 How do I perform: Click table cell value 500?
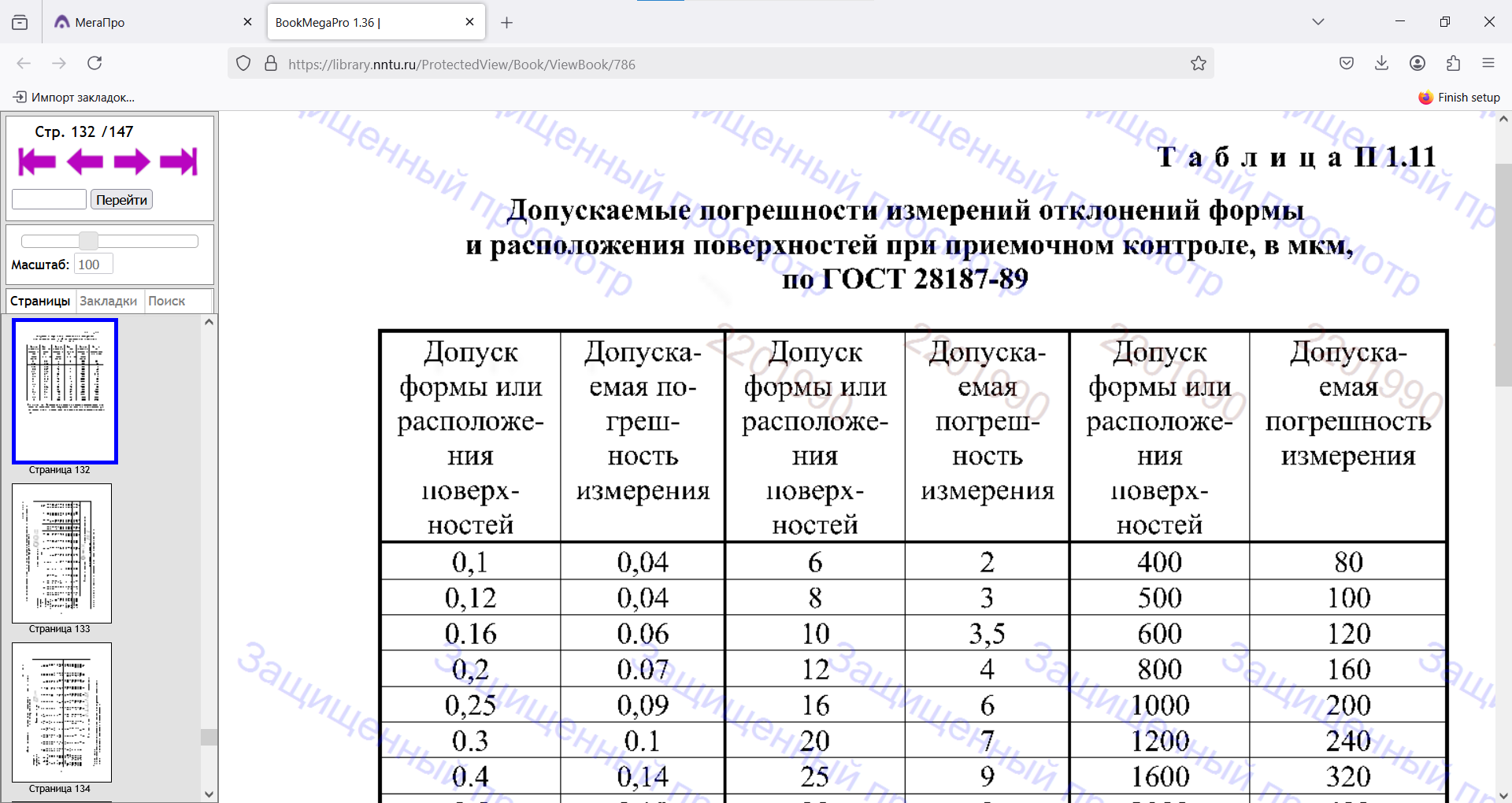click(x=1160, y=598)
